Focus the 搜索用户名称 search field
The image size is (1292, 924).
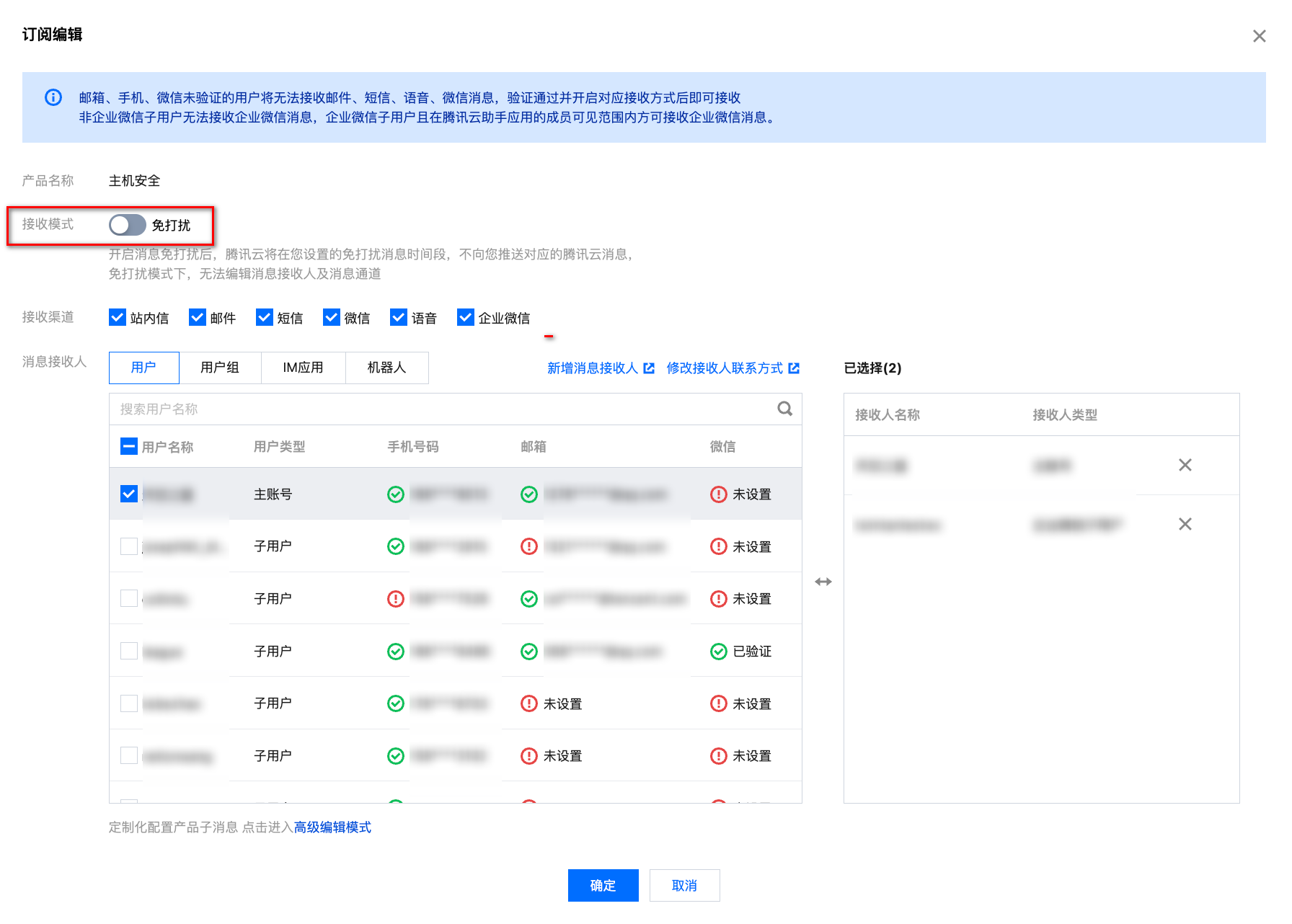pyautogui.click(x=456, y=409)
